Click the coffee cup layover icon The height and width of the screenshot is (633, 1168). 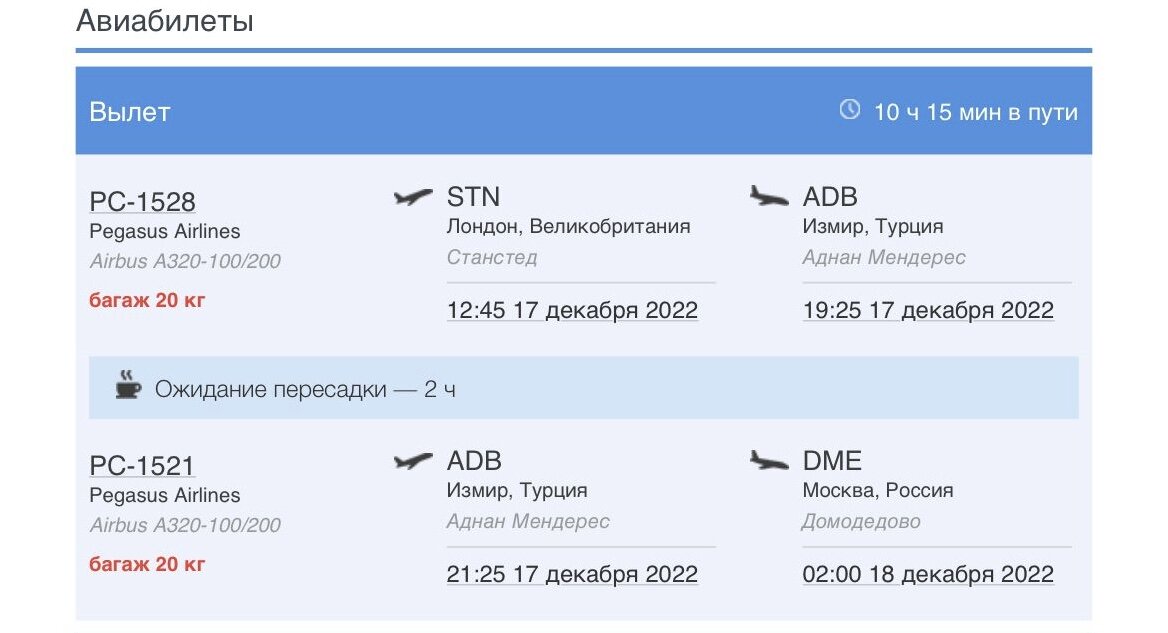128,387
